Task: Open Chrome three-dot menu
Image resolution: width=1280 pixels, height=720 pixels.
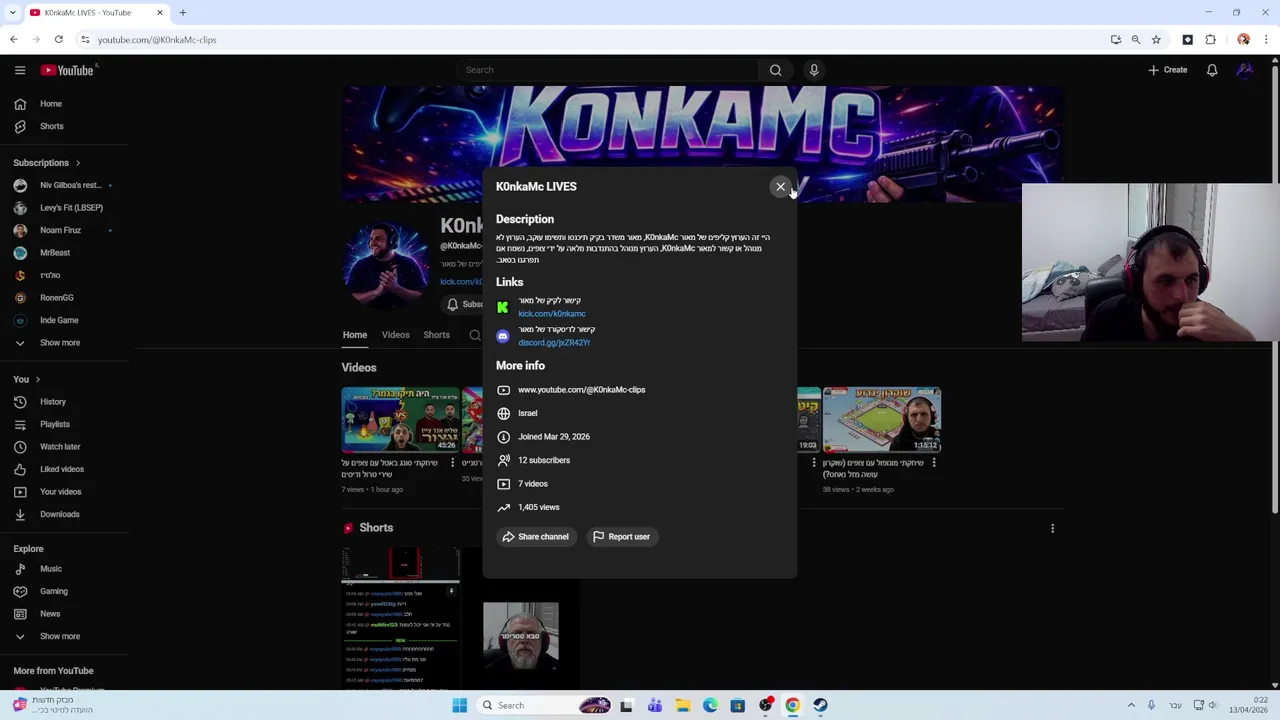Action: click(x=1266, y=40)
